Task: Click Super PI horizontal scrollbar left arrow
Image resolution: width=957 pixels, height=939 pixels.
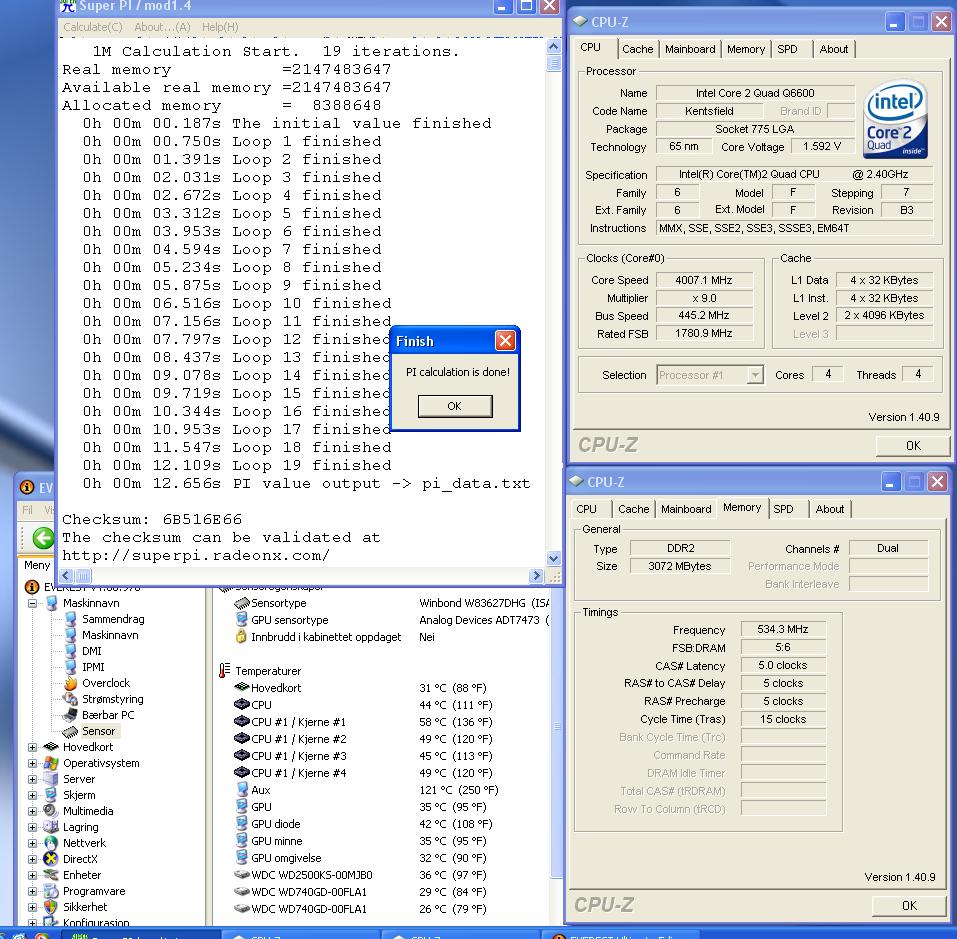Action: (x=66, y=575)
